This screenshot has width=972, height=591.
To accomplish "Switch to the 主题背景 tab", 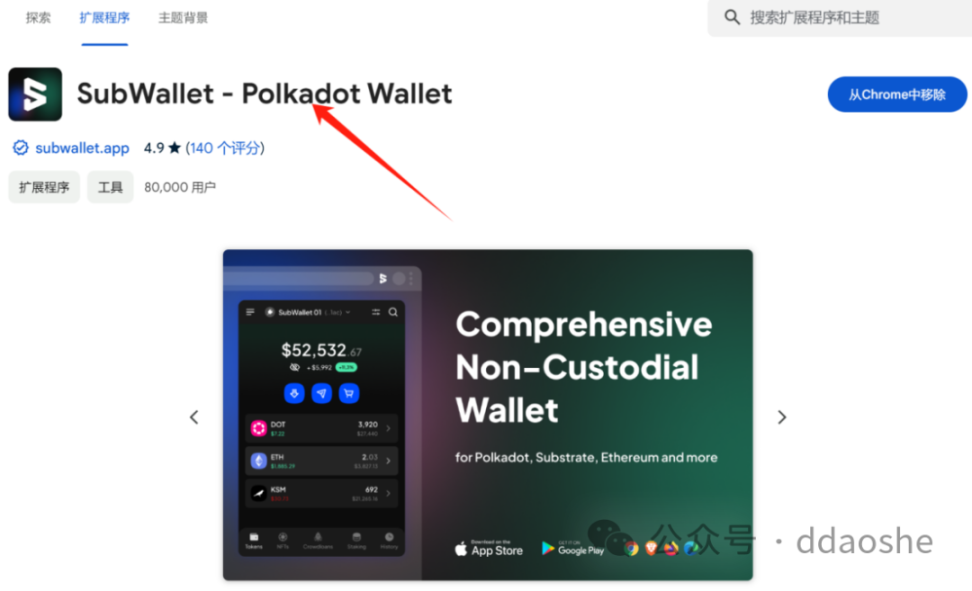I will click(183, 18).
